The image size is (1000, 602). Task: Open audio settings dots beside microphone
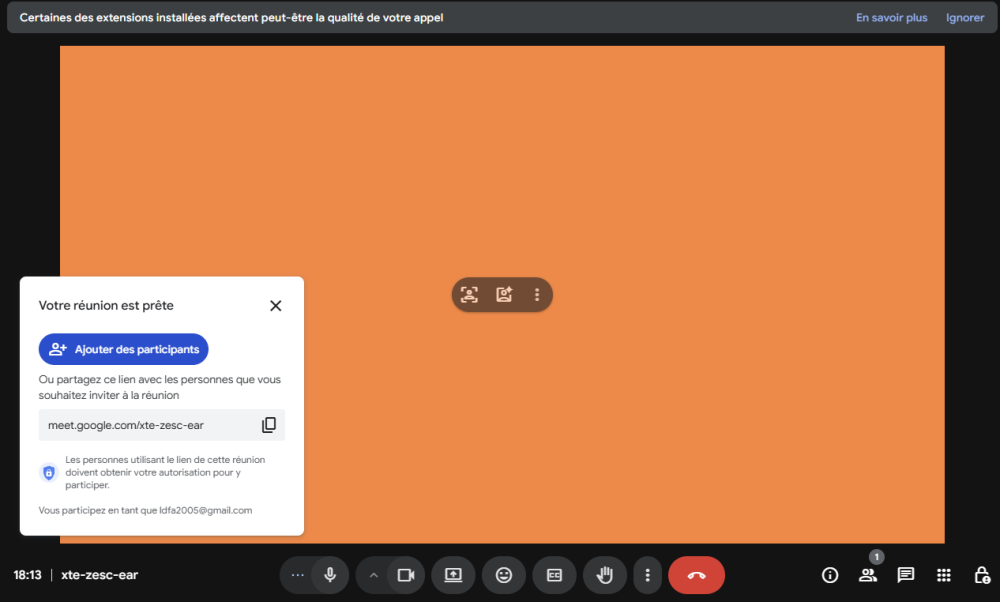(x=297, y=575)
